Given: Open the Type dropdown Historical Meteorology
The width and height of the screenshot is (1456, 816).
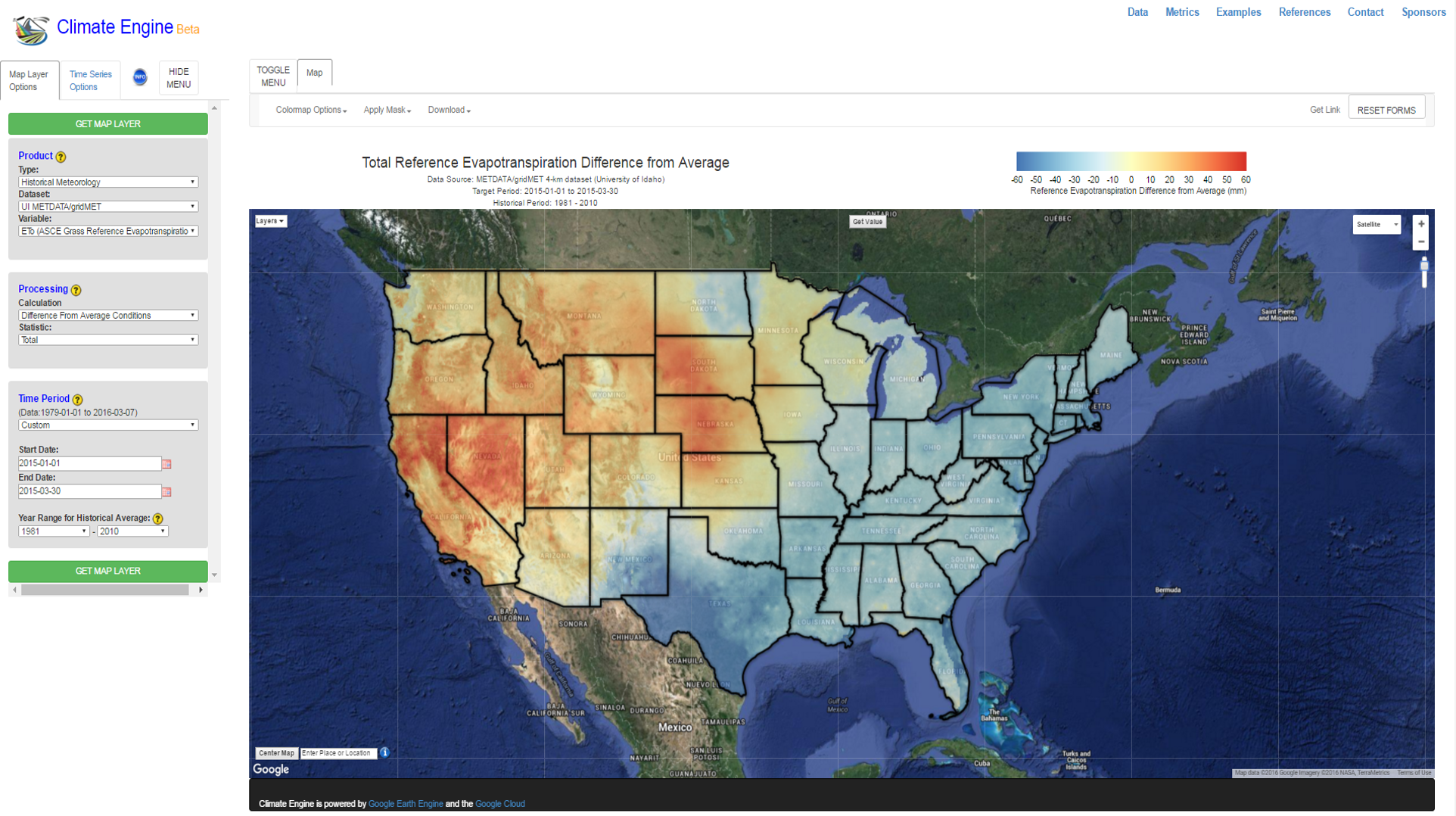Looking at the screenshot, I should point(108,182).
